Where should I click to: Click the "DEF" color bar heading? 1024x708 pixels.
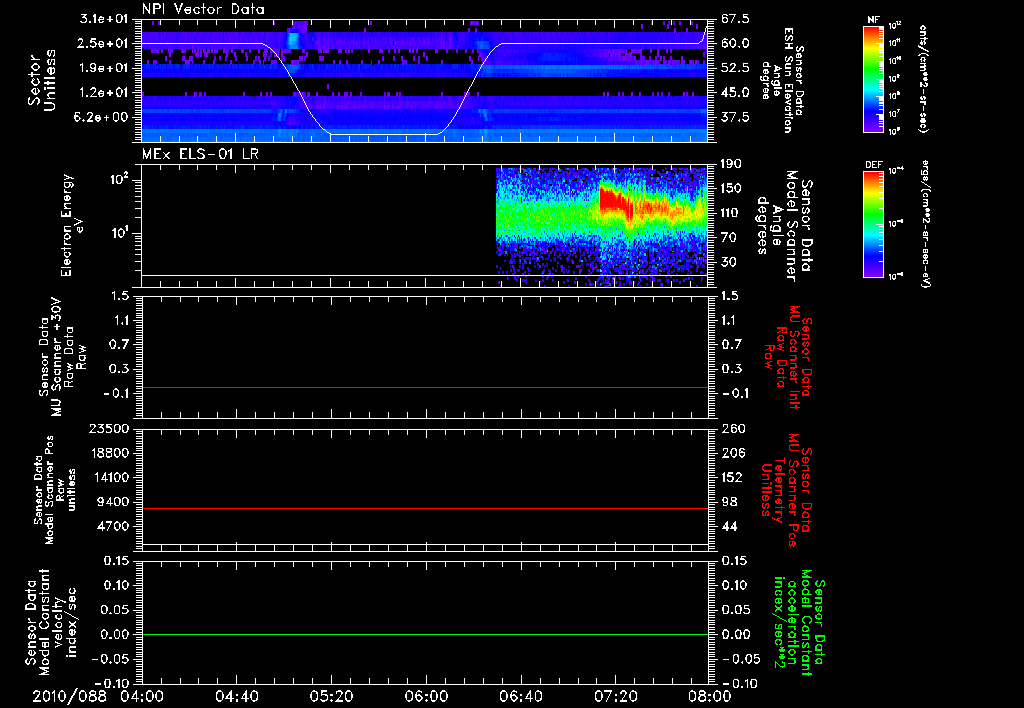point(873,165)
